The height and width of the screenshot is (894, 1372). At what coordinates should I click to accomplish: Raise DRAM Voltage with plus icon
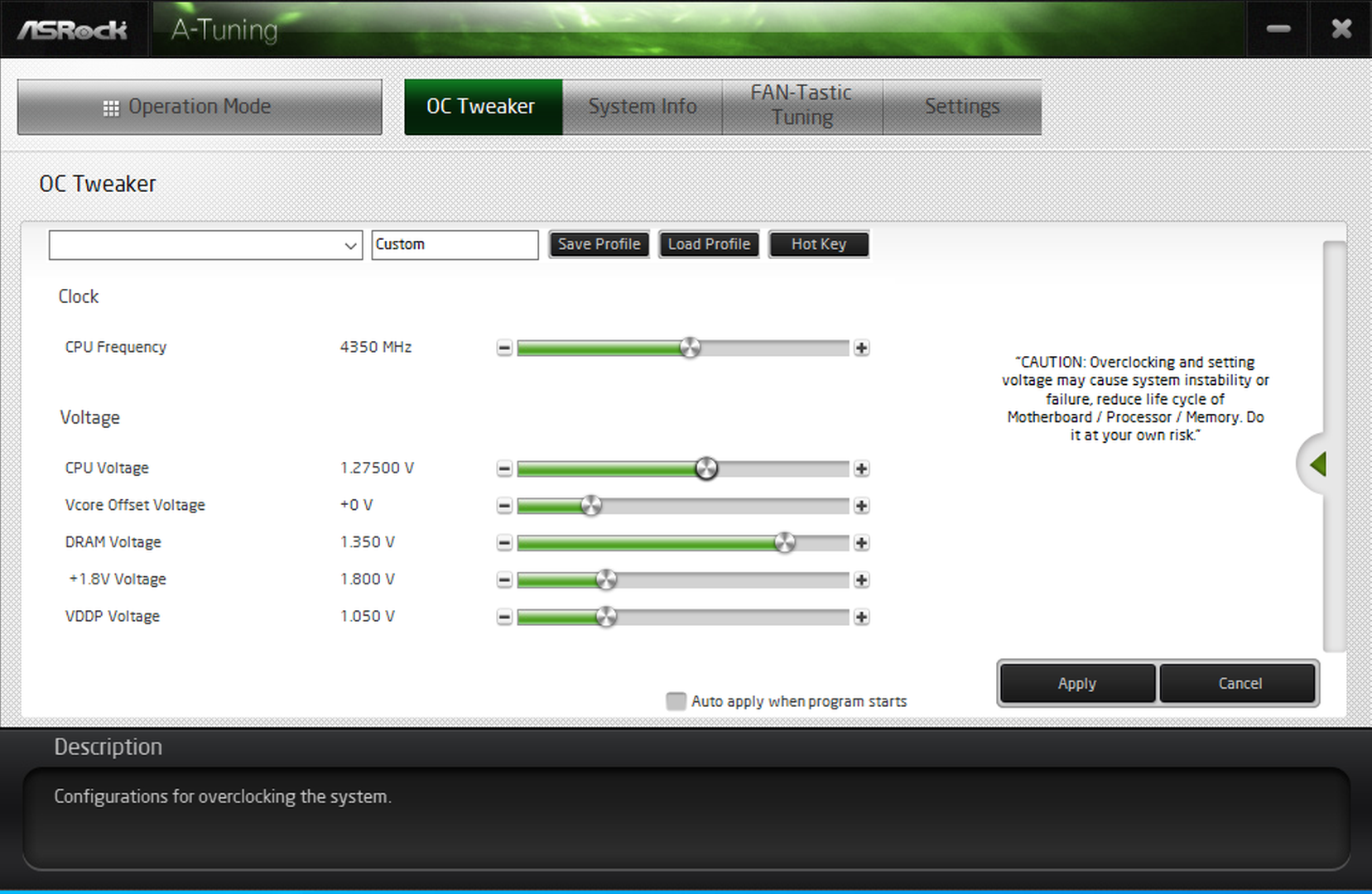coord(861,543)
